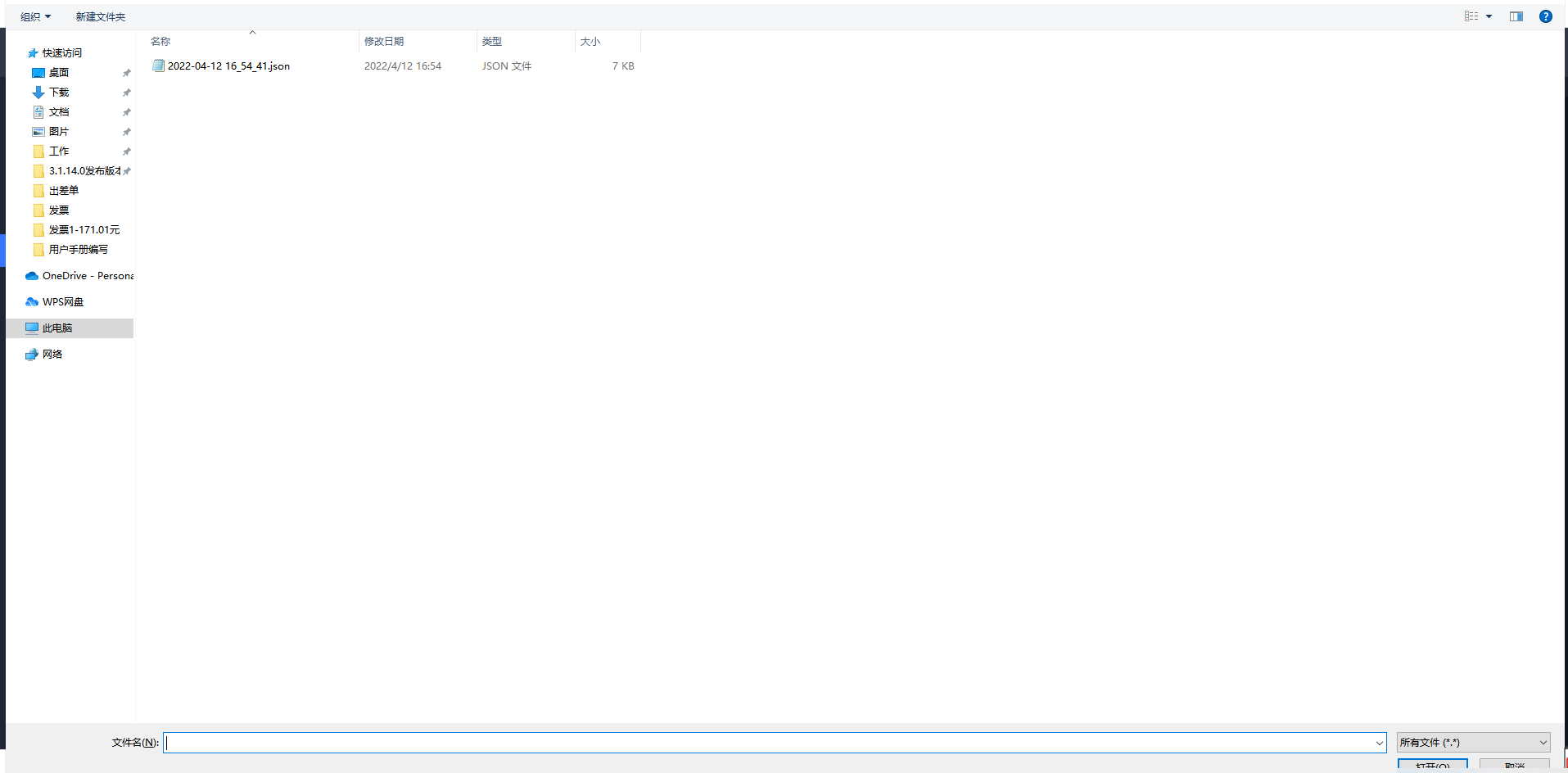Open the 组织 (Organize) dropdown menu

(x=35, y=16)
